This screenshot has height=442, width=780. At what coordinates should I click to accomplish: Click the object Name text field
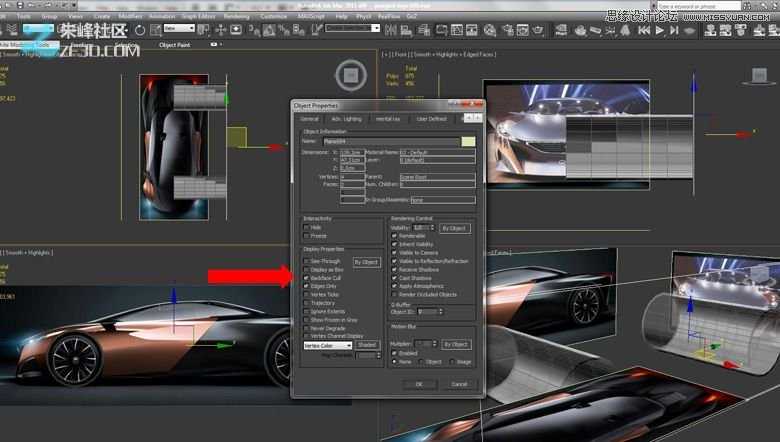tap(385, 141)
